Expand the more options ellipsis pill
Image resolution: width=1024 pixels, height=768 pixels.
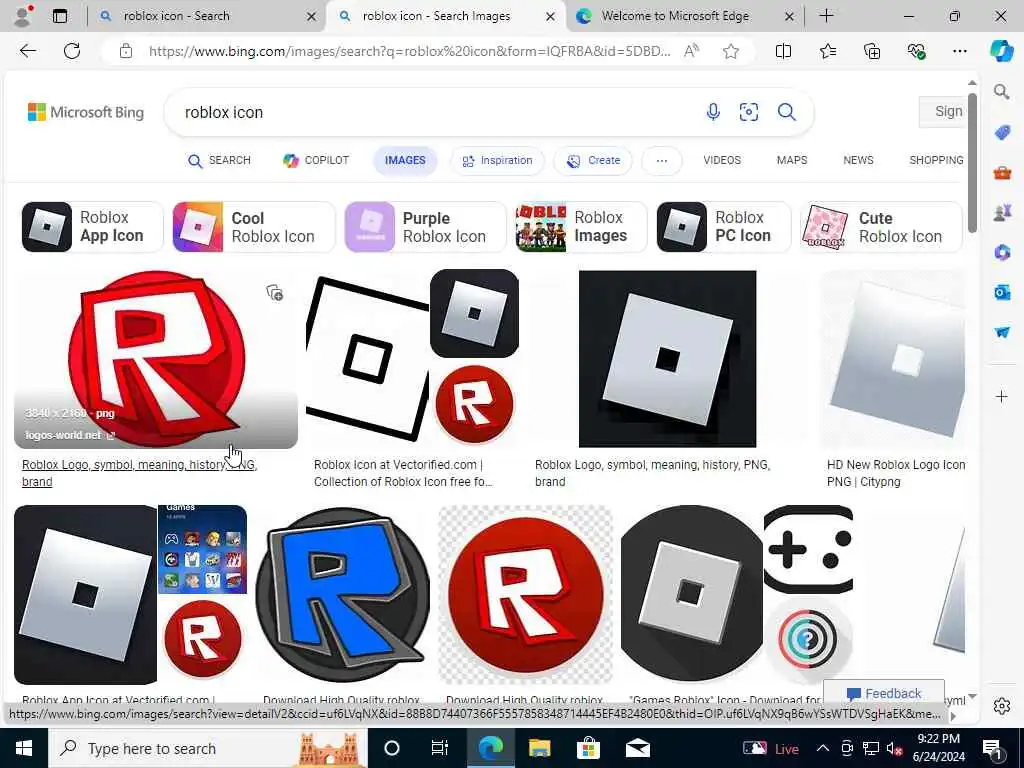(662, 161)
